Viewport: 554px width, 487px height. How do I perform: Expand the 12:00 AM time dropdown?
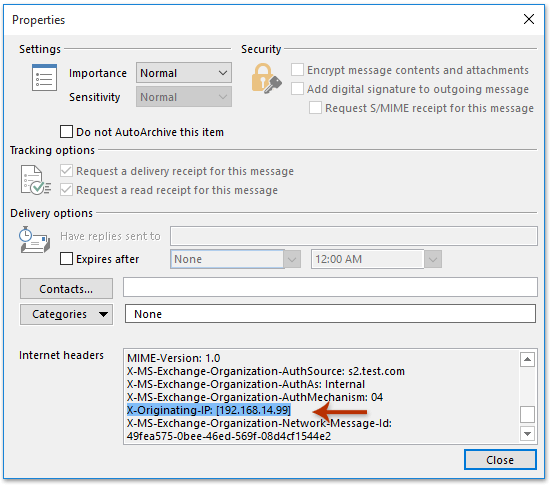433,259
